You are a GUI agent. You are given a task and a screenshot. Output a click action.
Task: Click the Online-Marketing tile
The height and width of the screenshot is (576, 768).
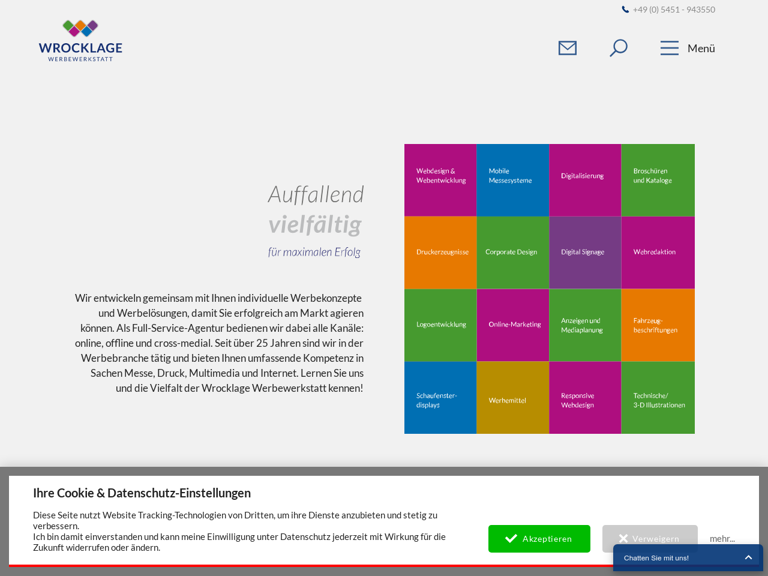point(512,325)
